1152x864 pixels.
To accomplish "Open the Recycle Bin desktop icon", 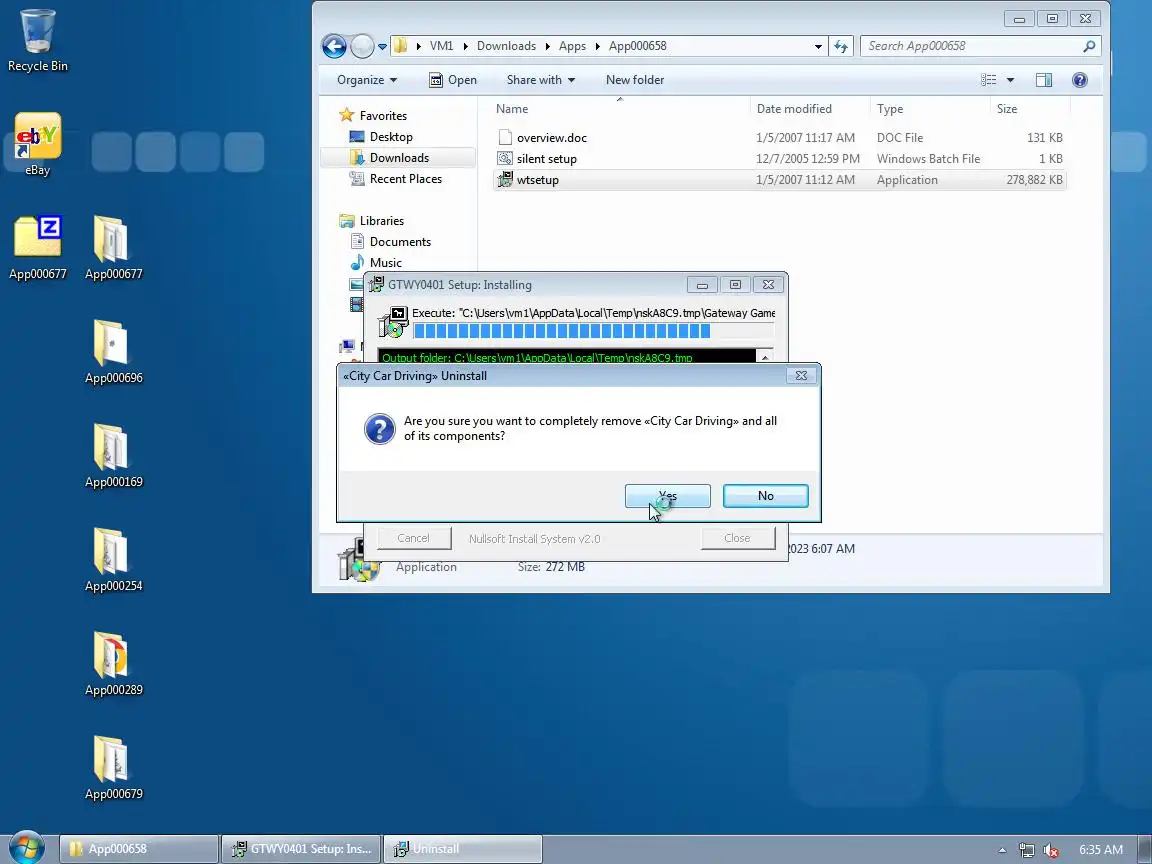I will tap(37, 40).
